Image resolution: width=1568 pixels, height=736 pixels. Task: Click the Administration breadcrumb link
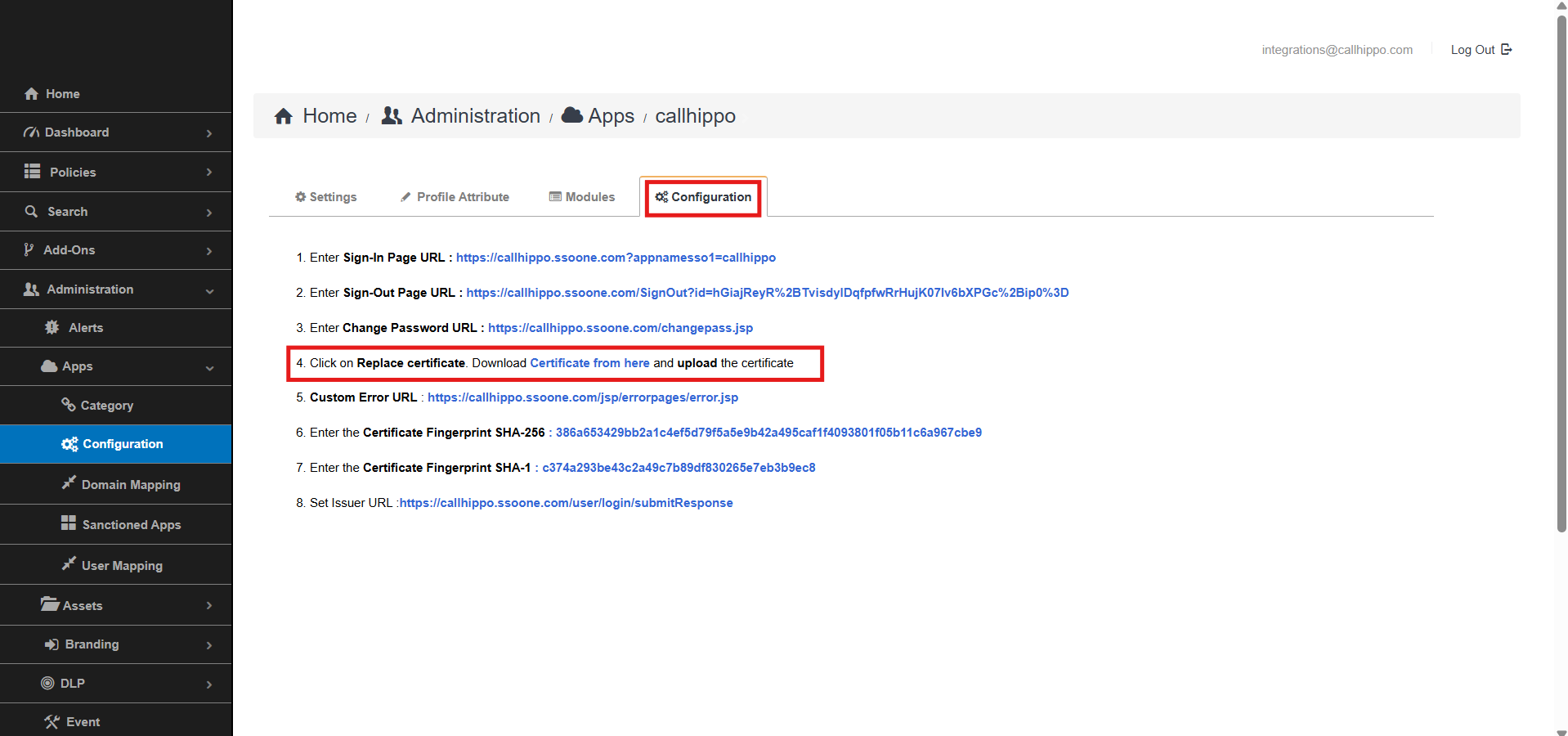[x=475, y=116]
